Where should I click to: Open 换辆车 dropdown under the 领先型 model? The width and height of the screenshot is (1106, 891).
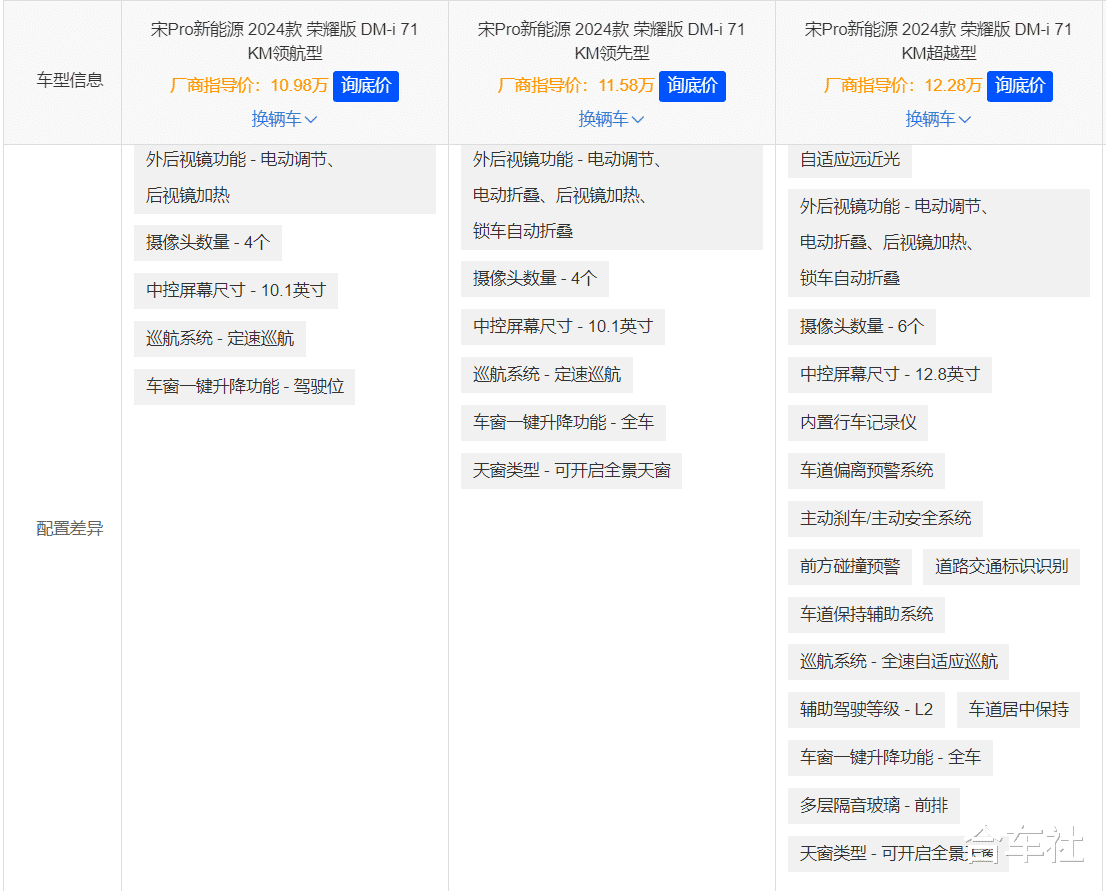611,119
